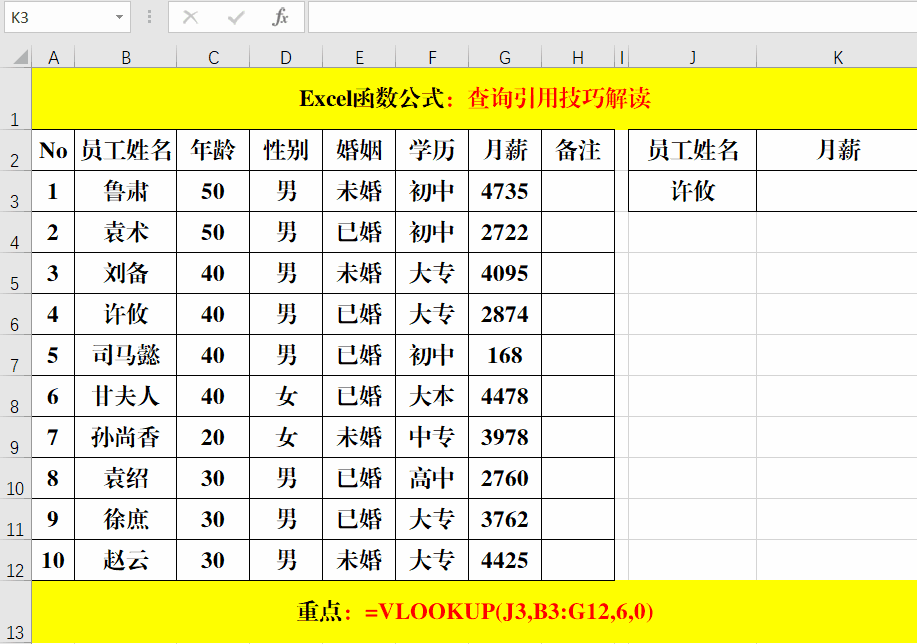Image resolution: width=917 pixels, height=644 pixels.
Task: Click salary cell '3978'
Action: [x=505, y=437]
